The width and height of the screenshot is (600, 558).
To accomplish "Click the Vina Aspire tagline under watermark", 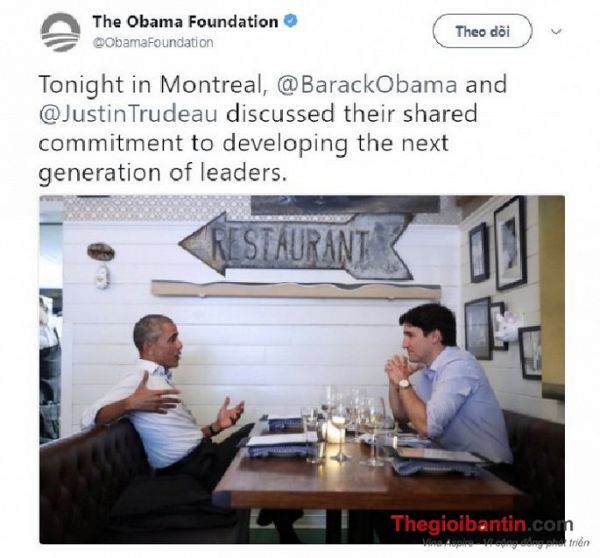I will [x=506, y=542].
